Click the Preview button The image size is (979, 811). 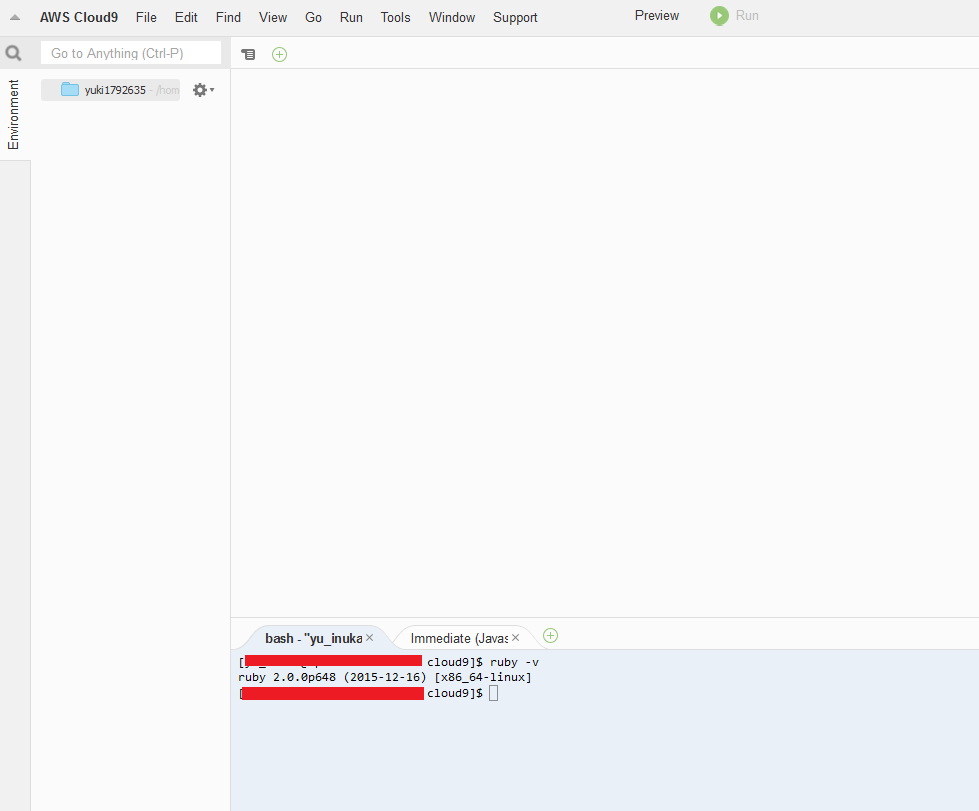click(657, 16)
